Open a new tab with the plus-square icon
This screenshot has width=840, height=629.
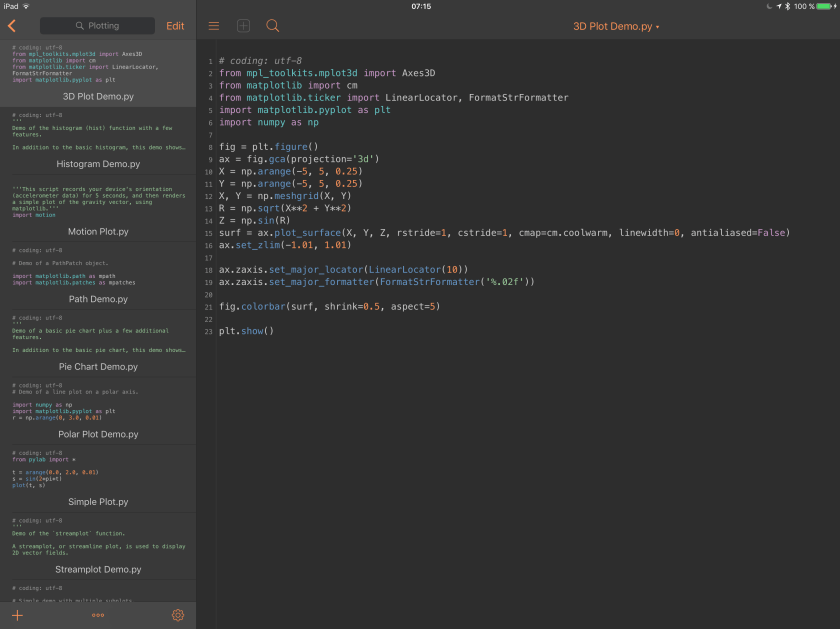(243, 26)
